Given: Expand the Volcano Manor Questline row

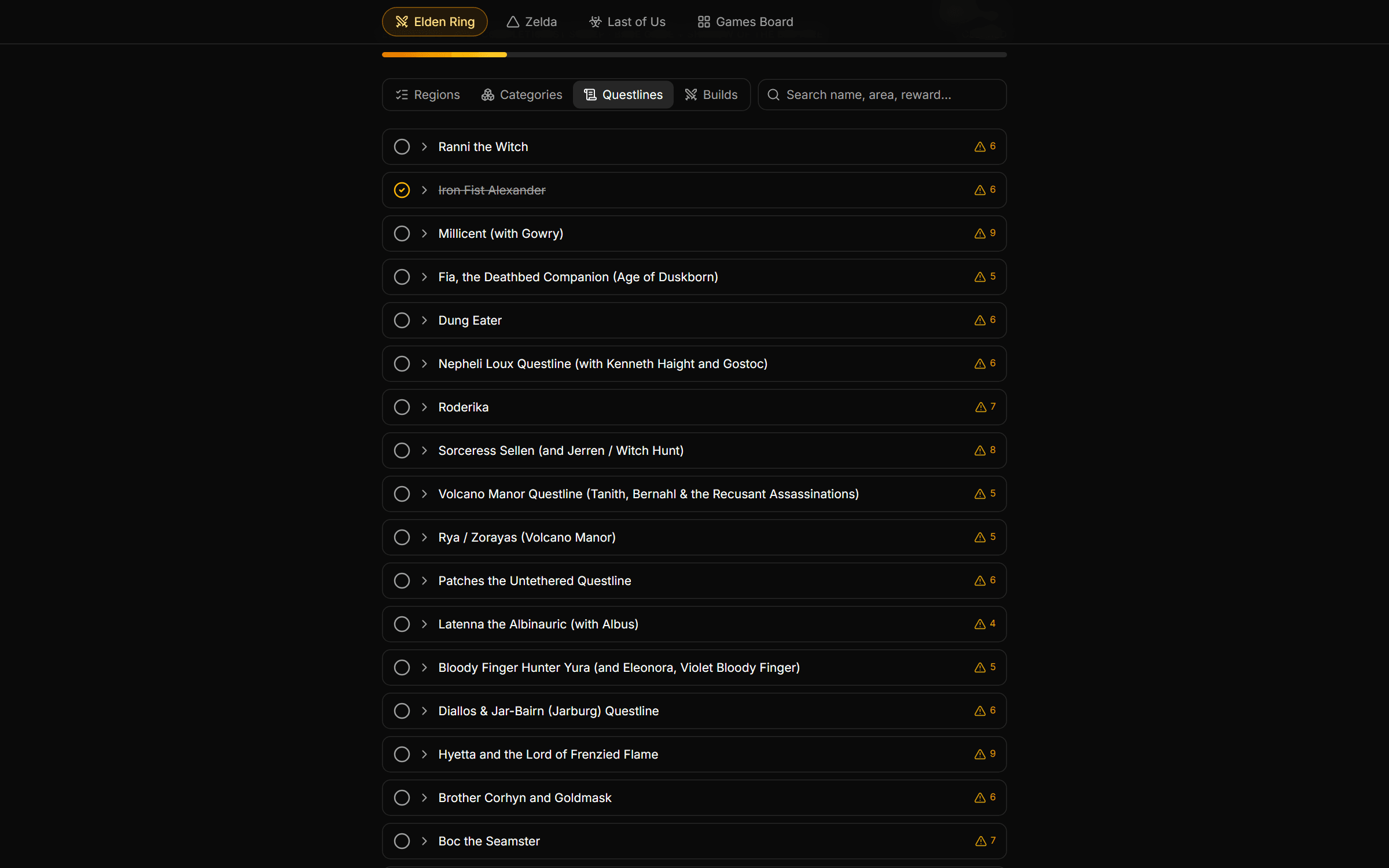Looking at the screenshot, I should 424,494.
